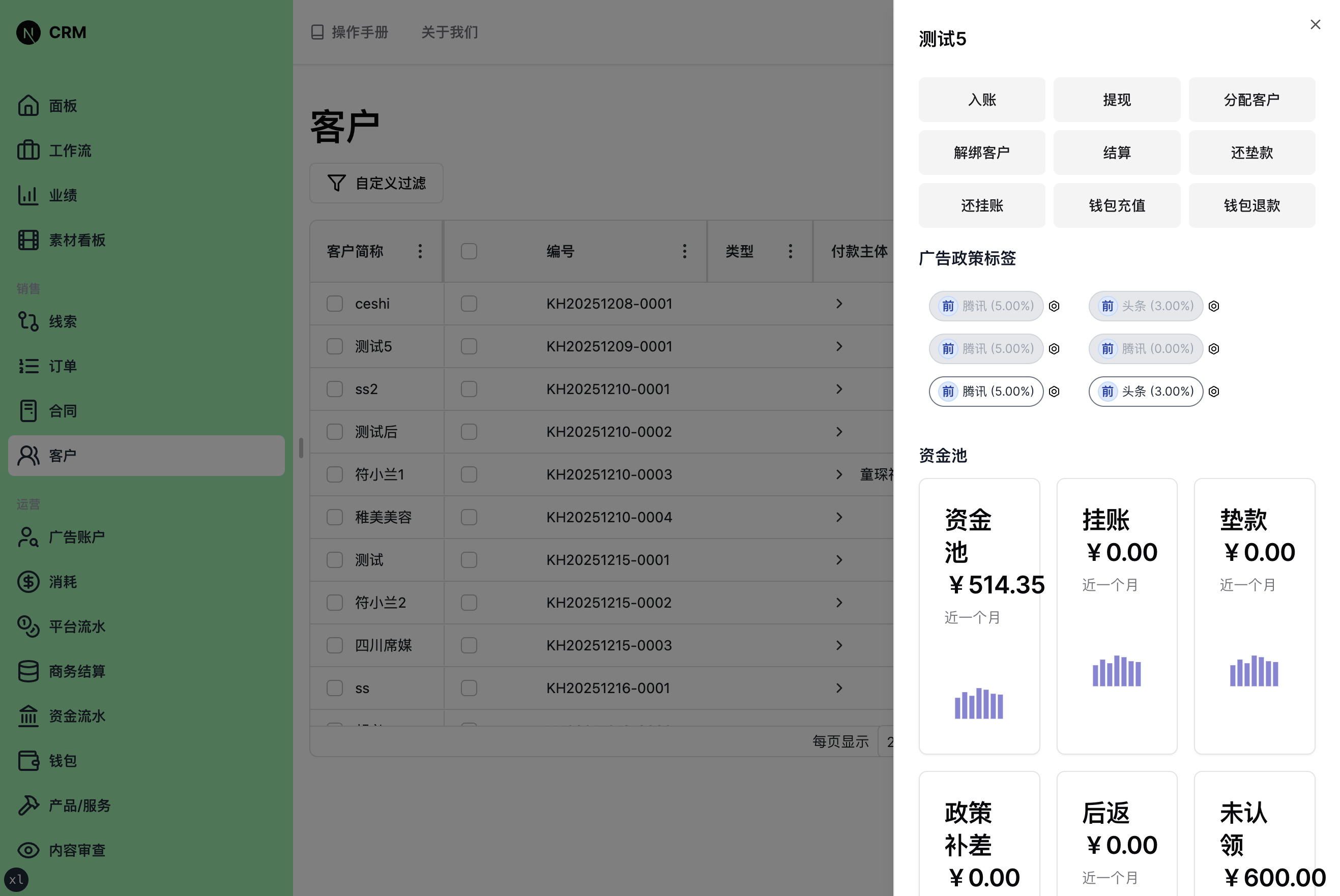This screenshot has width=1340, height=896.
Task: Expand the 类型 column dropdown menu
Action: 790,251
